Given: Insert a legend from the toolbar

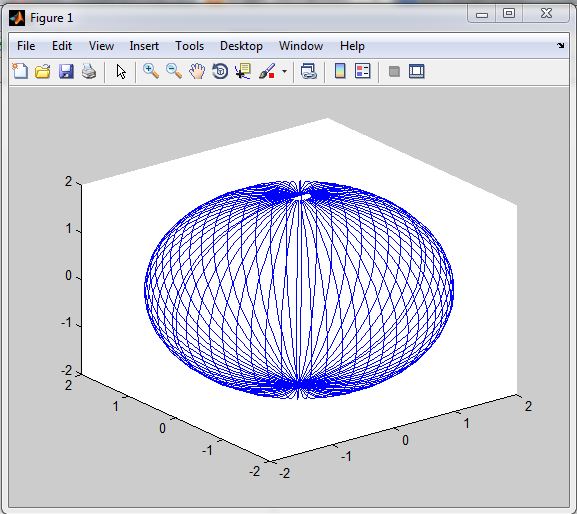Looking at the screenshot, I should (x=363, y=71).
